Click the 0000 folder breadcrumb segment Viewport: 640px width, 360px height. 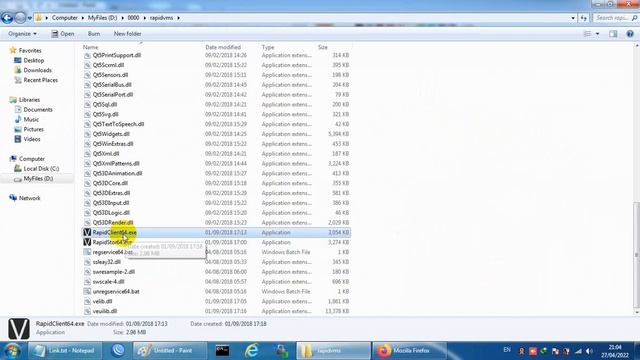(133, 18)
